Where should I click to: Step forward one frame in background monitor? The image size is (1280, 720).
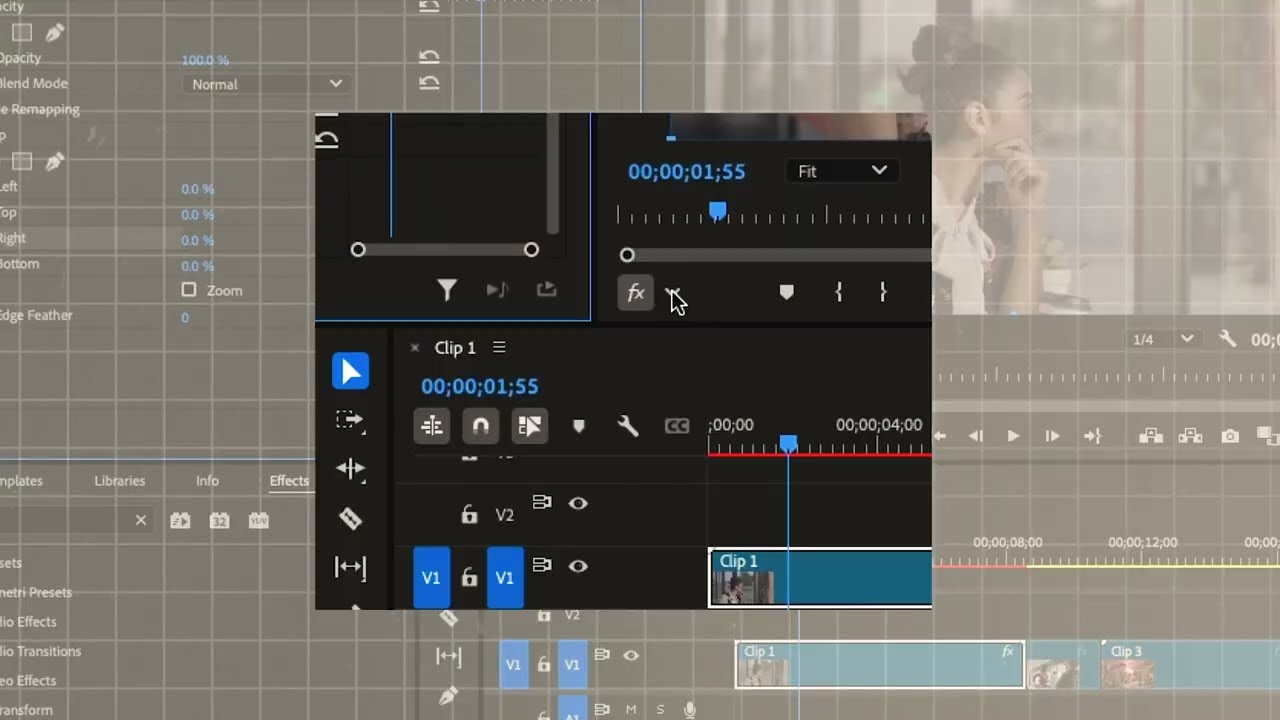coord(1052,436)
